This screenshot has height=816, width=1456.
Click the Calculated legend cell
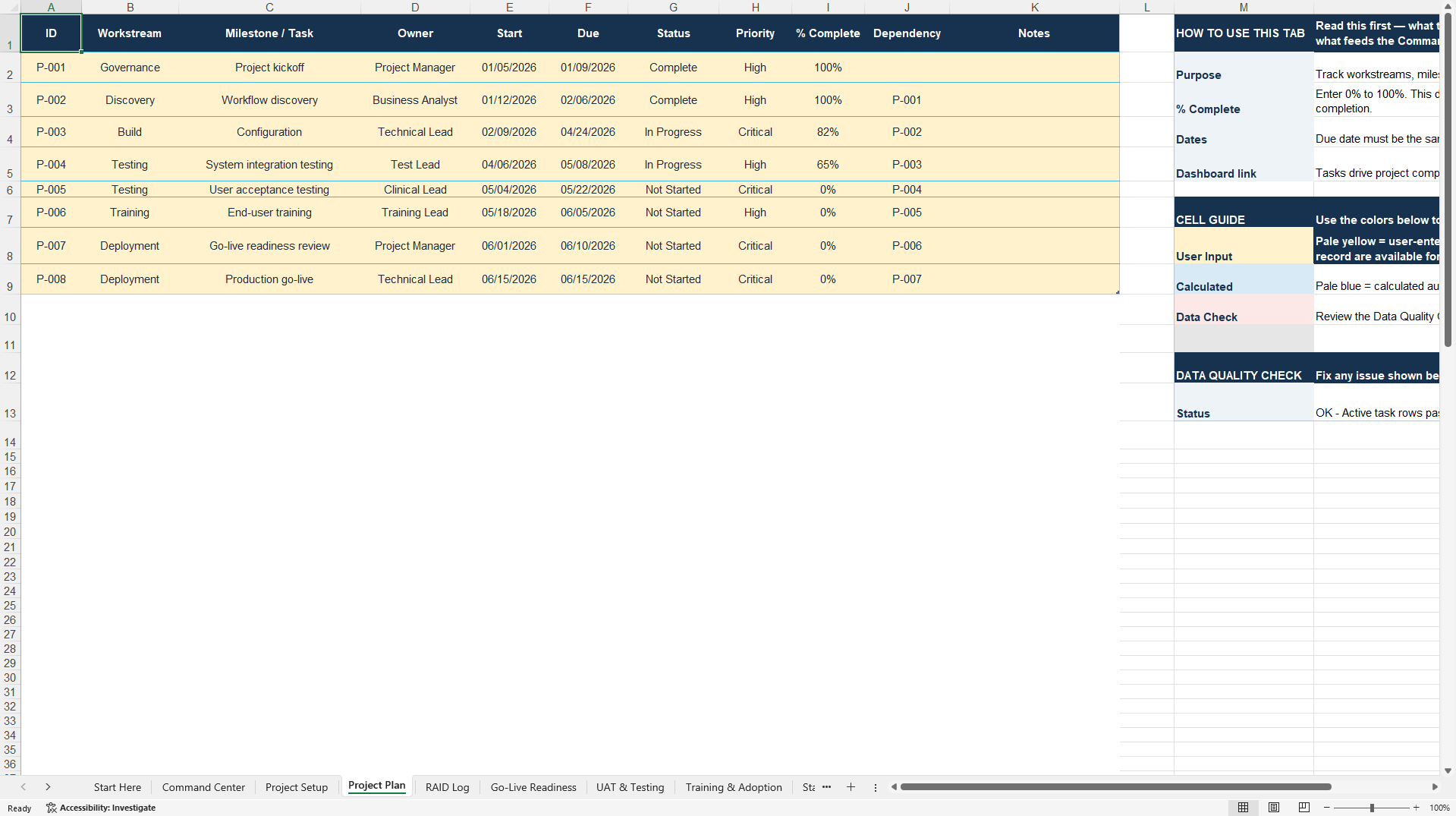pos(1244,279)
